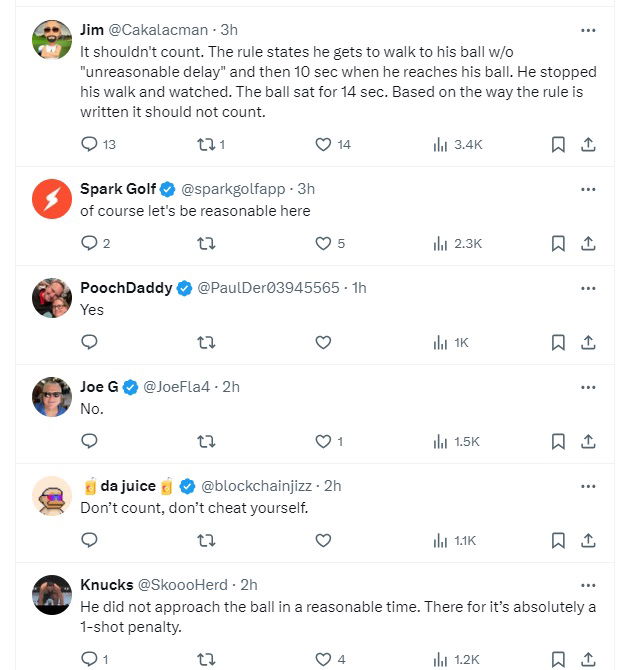View reply count on Spark Golf's tweet
Image resolution: width=640 pixels, height=670 pixels.
click(x=94, y=243)
